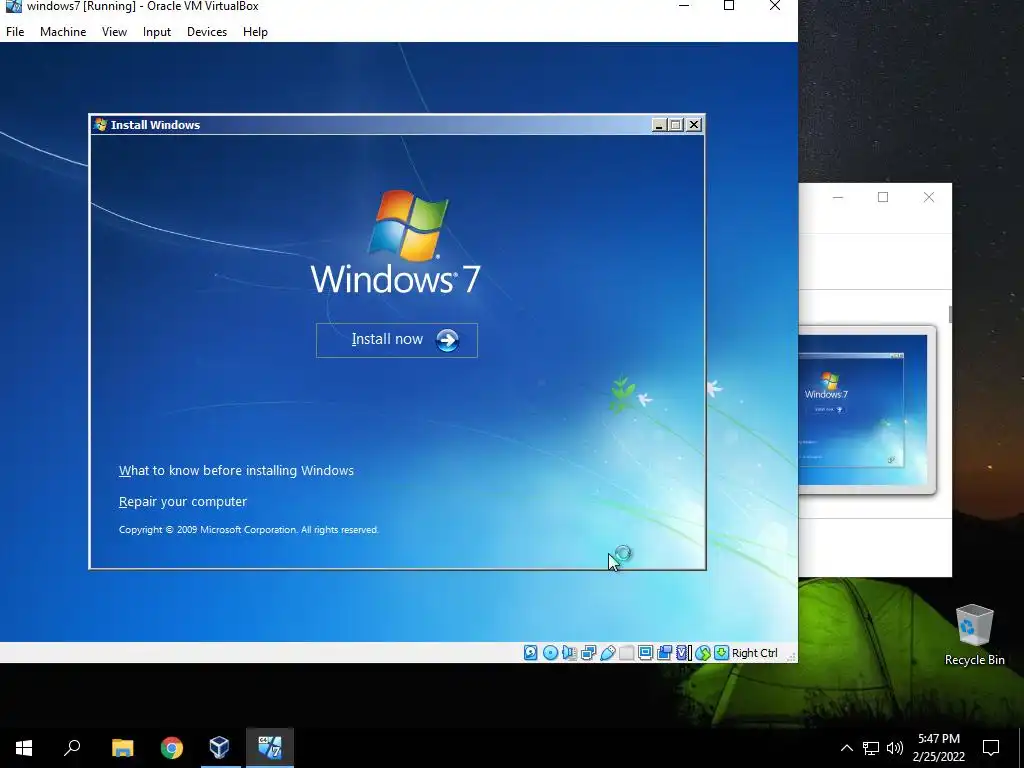Open the network adapters status icon

pyautogui.click(x=588, y=652)
